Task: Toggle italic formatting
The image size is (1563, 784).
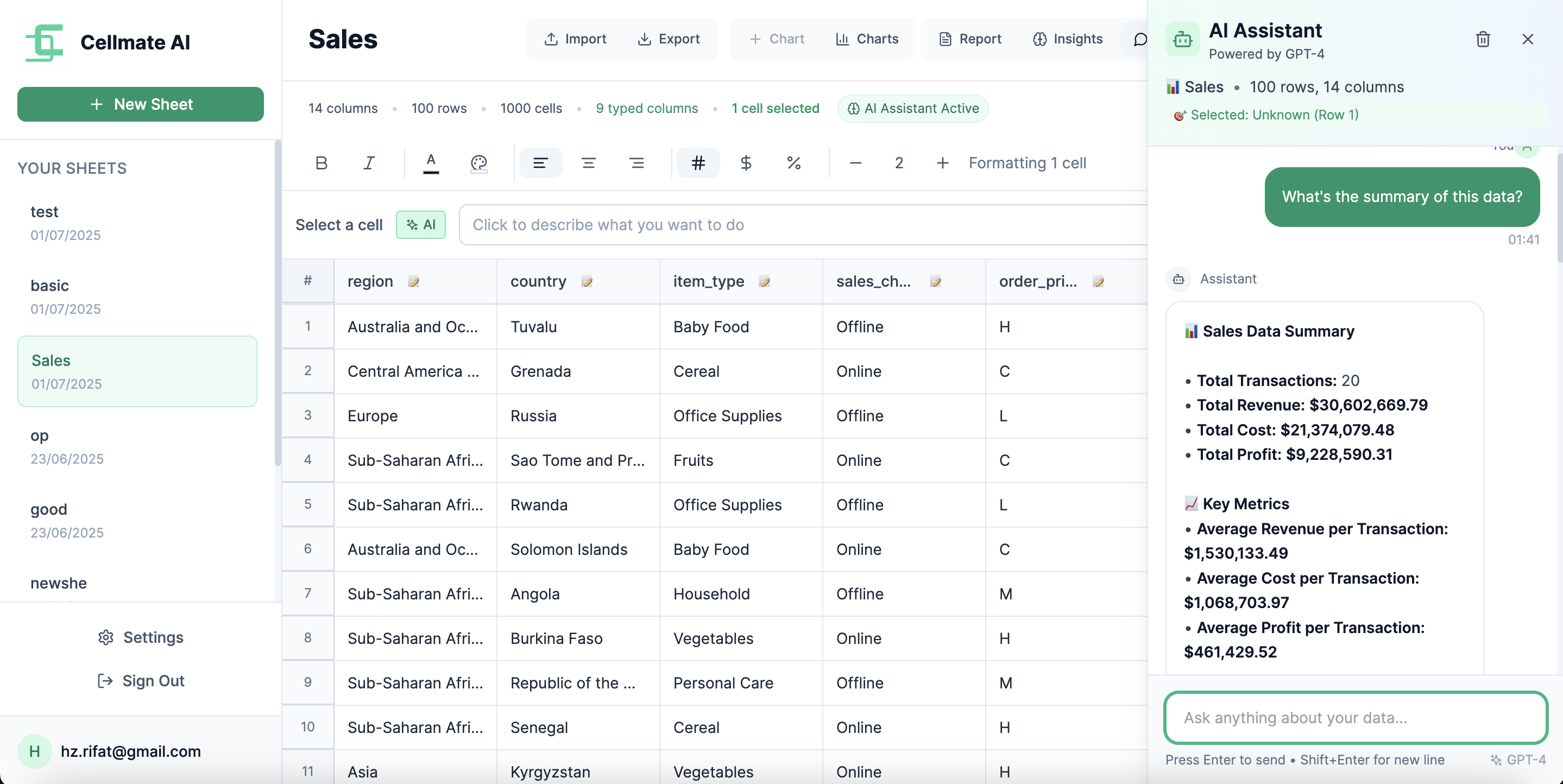Action: click(x=369, y=163)
